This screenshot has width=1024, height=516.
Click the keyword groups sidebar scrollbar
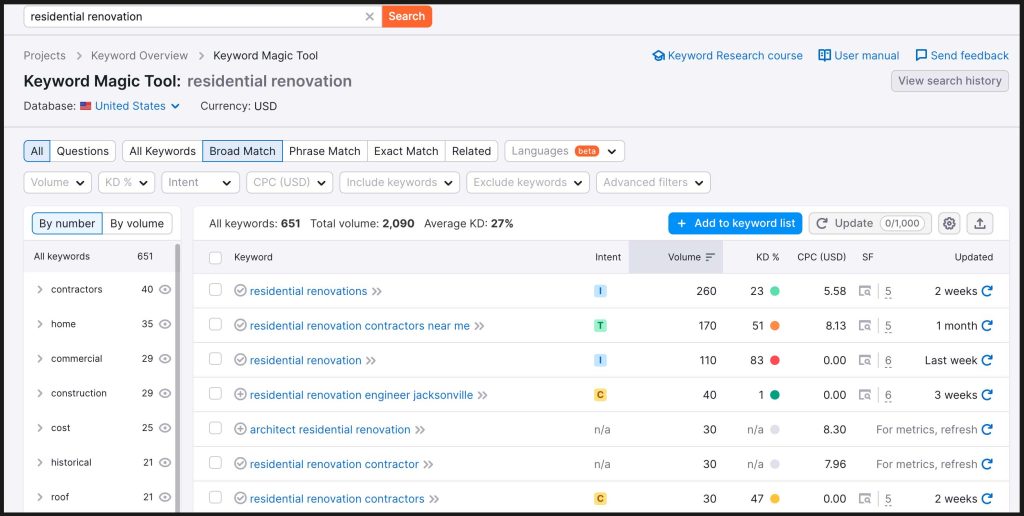[178, 379]
